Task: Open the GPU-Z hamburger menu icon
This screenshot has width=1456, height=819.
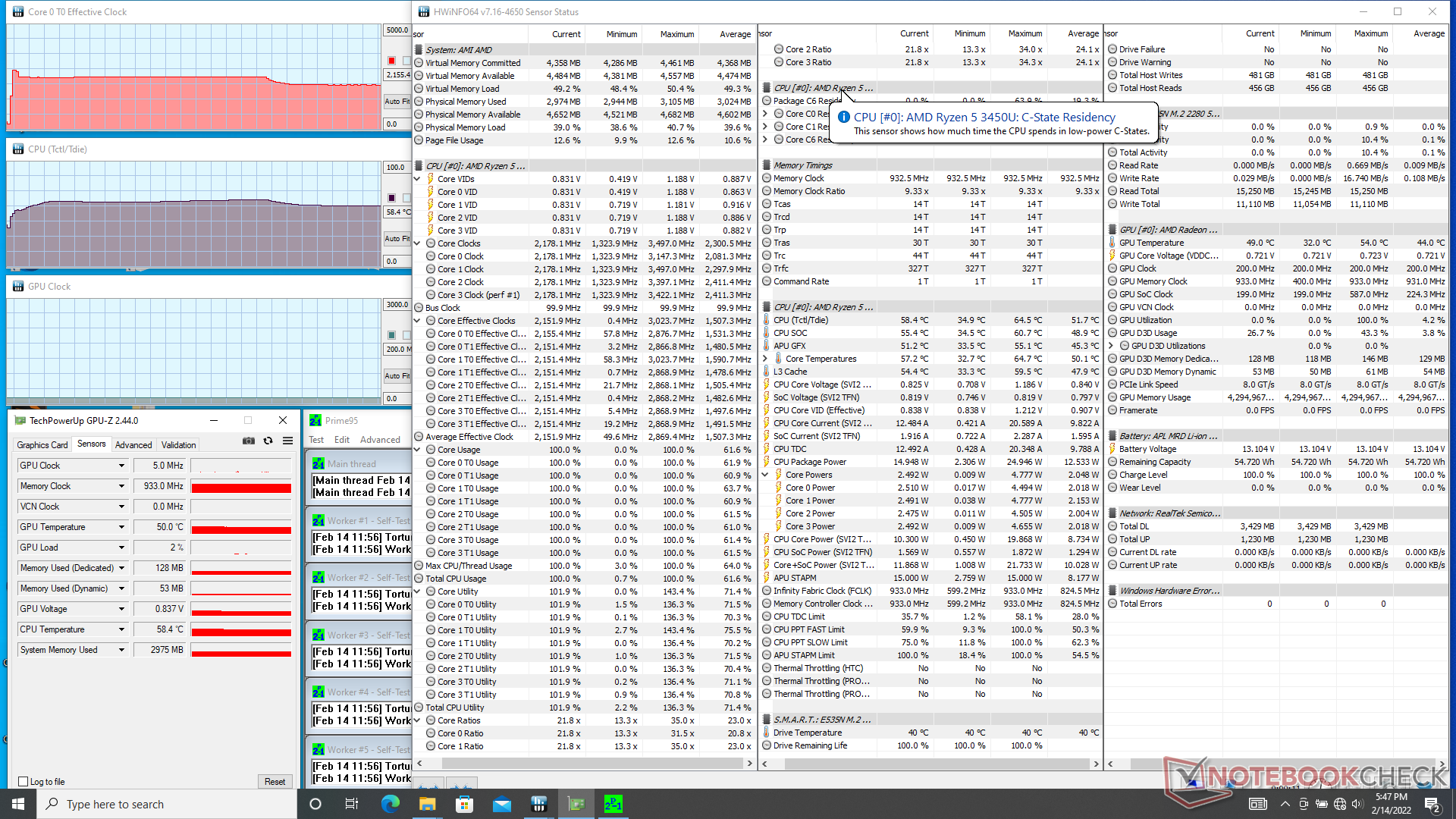Action: point(288,441)
